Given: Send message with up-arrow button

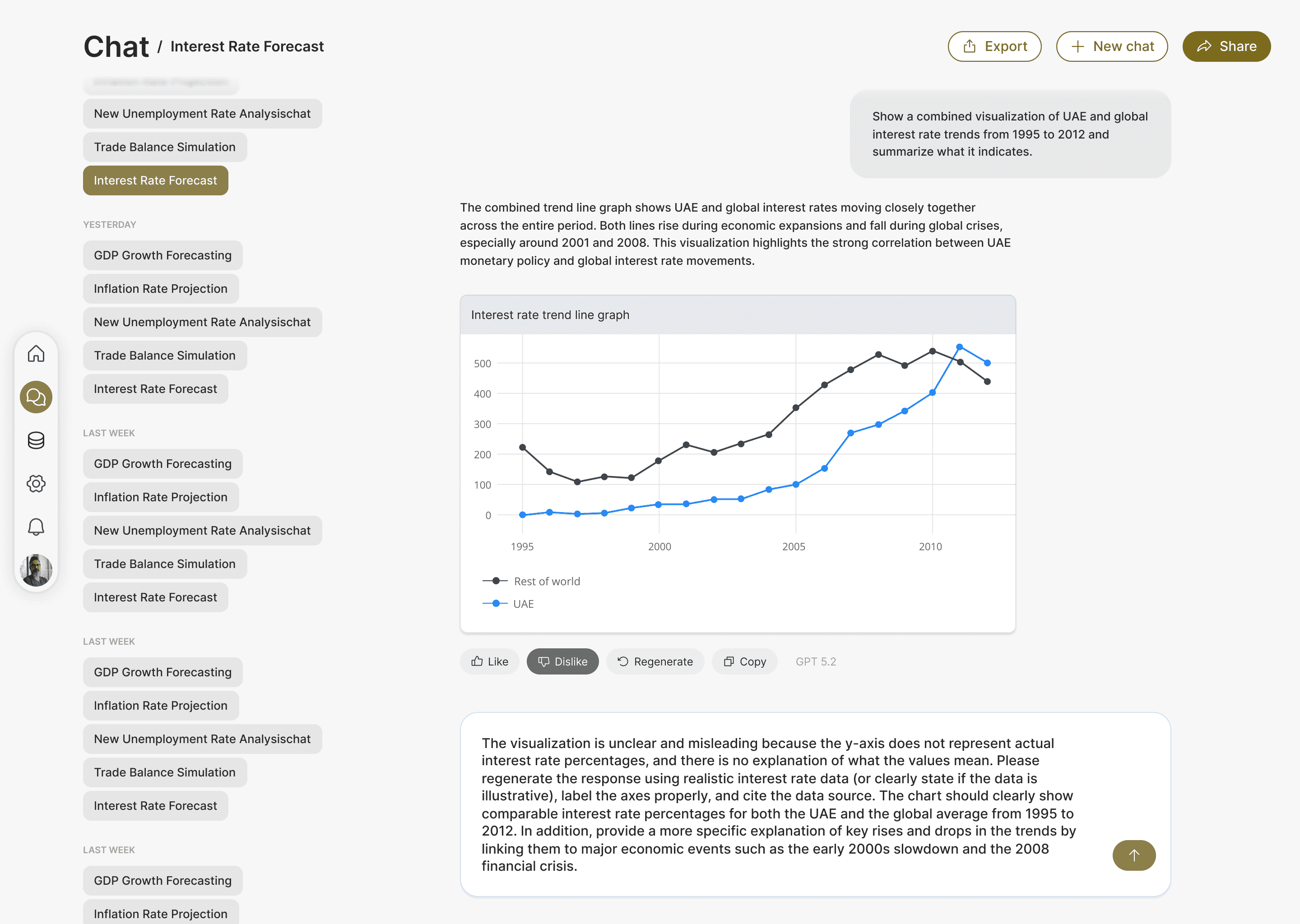Looking at the screenshot, I should pyautogui.click(x=1133, y=855).
